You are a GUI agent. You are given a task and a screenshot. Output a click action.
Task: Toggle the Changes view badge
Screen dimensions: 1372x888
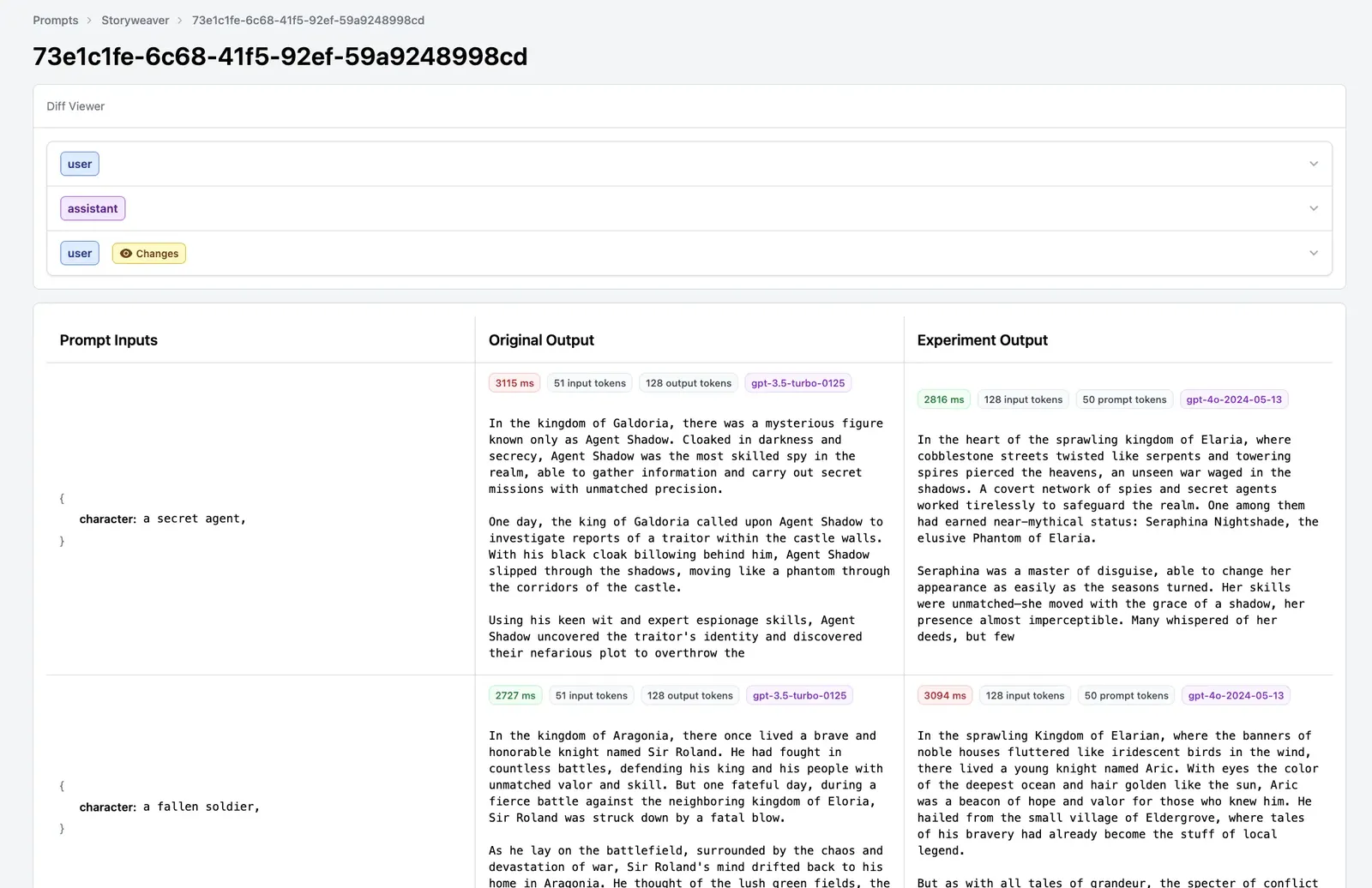click(149, 254)
